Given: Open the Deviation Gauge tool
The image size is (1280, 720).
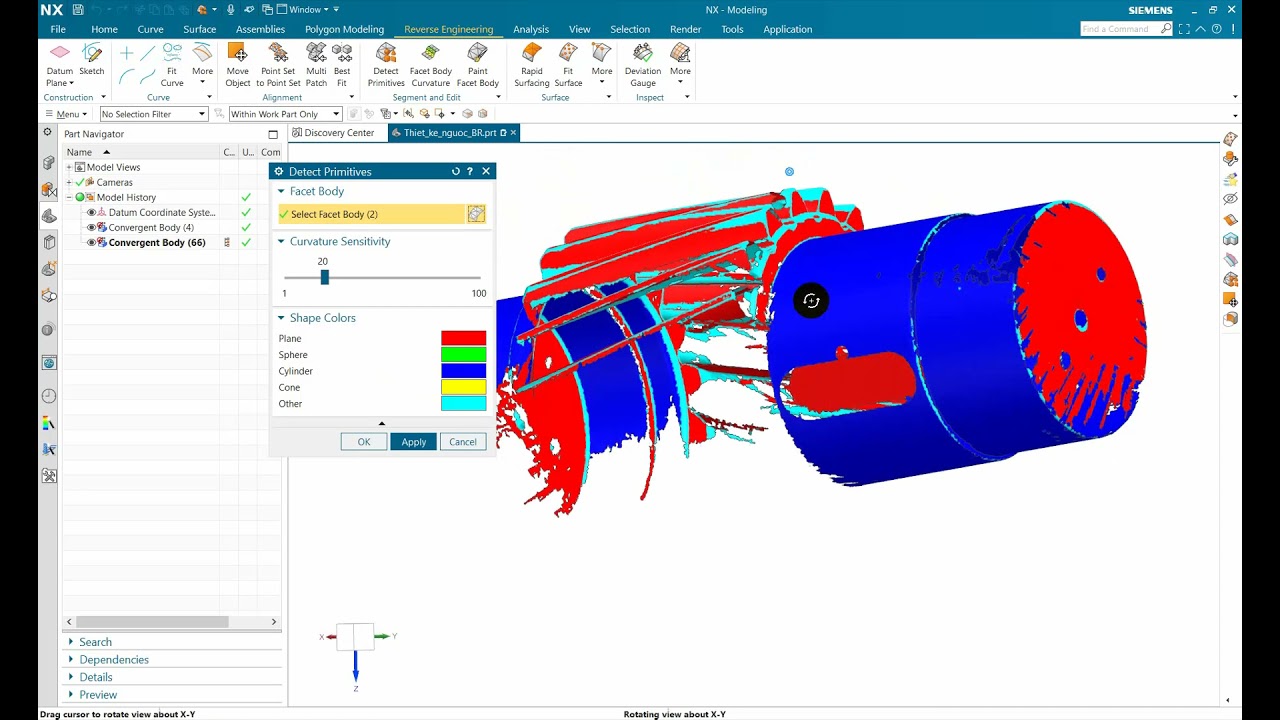Looking at the screenshot, I should pyautogui.click(x=643, y=64).
